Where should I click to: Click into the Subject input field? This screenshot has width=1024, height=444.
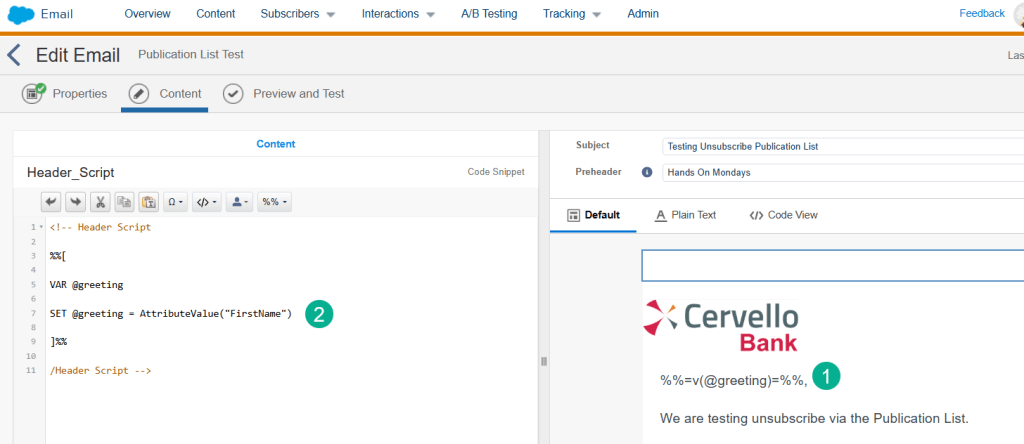842,146
